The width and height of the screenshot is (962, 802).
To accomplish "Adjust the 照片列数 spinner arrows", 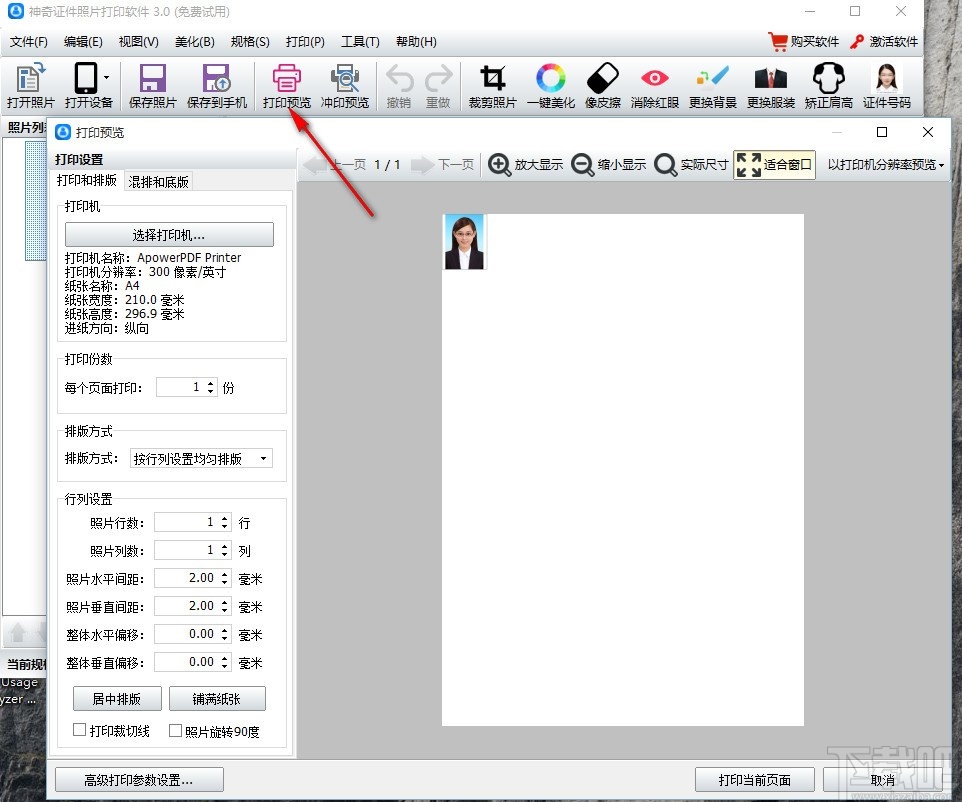I will point(225,550).
